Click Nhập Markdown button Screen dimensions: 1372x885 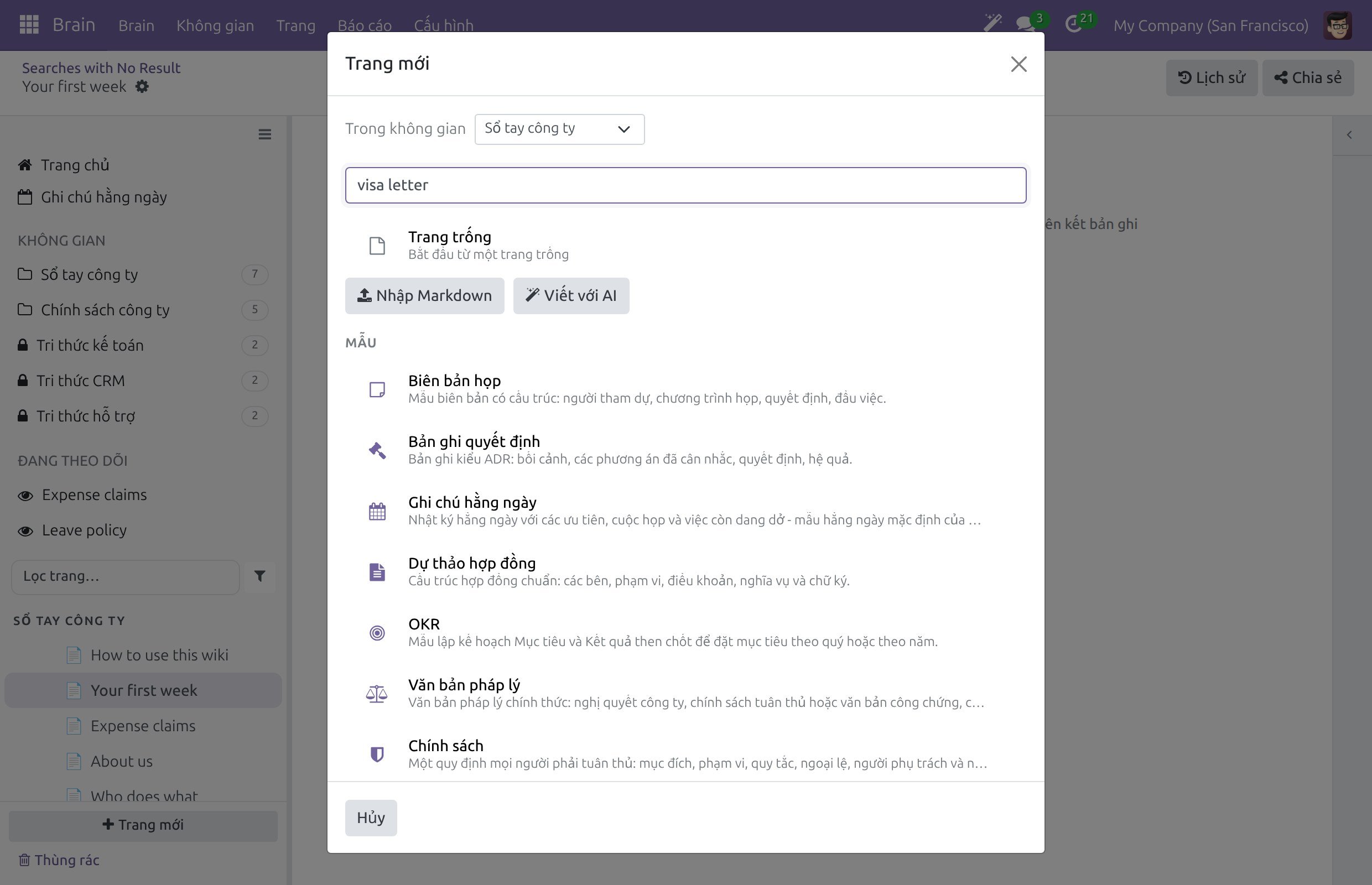pos(424,296)
